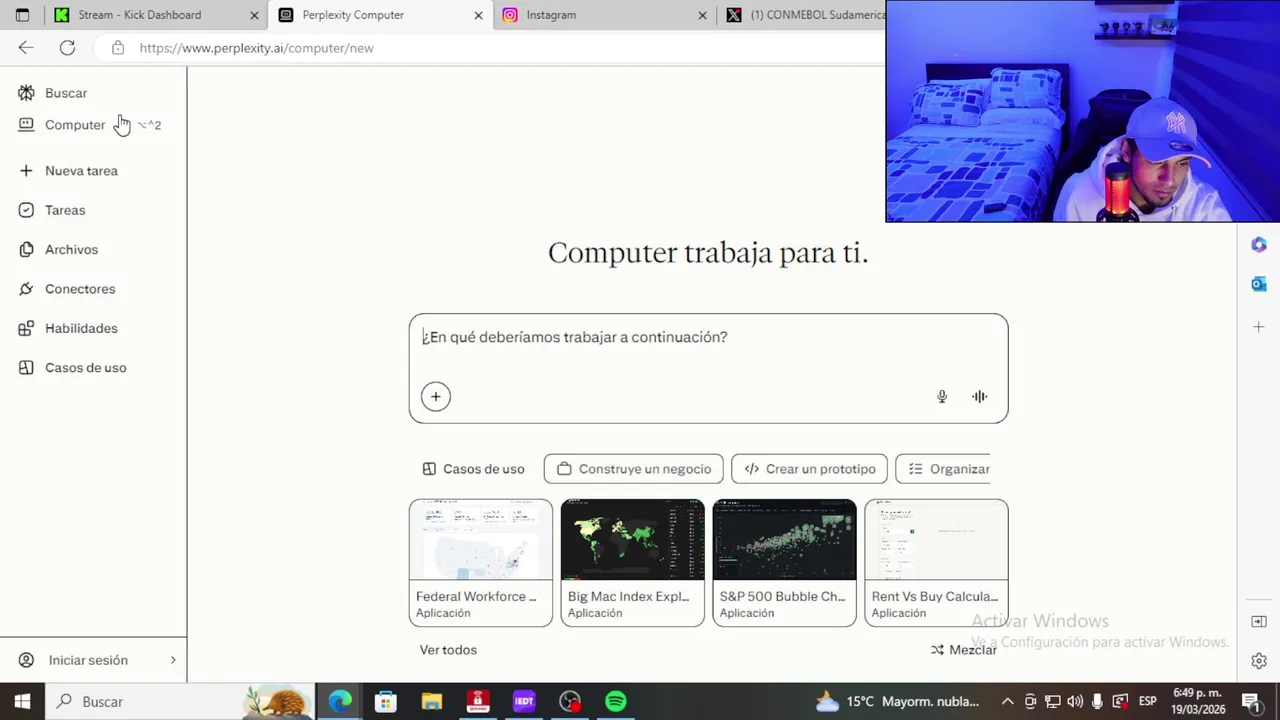Open the notification center icon

(x=1250, y=702)
